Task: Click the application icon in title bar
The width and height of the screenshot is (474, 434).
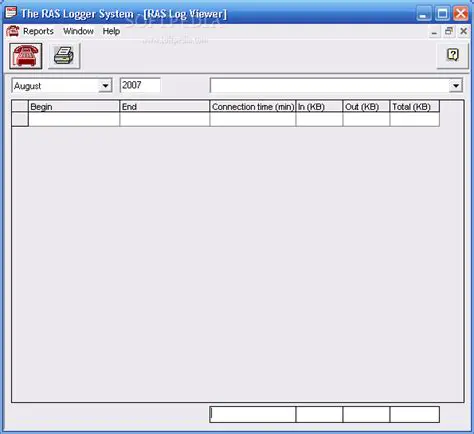Action: pos(10,12)
